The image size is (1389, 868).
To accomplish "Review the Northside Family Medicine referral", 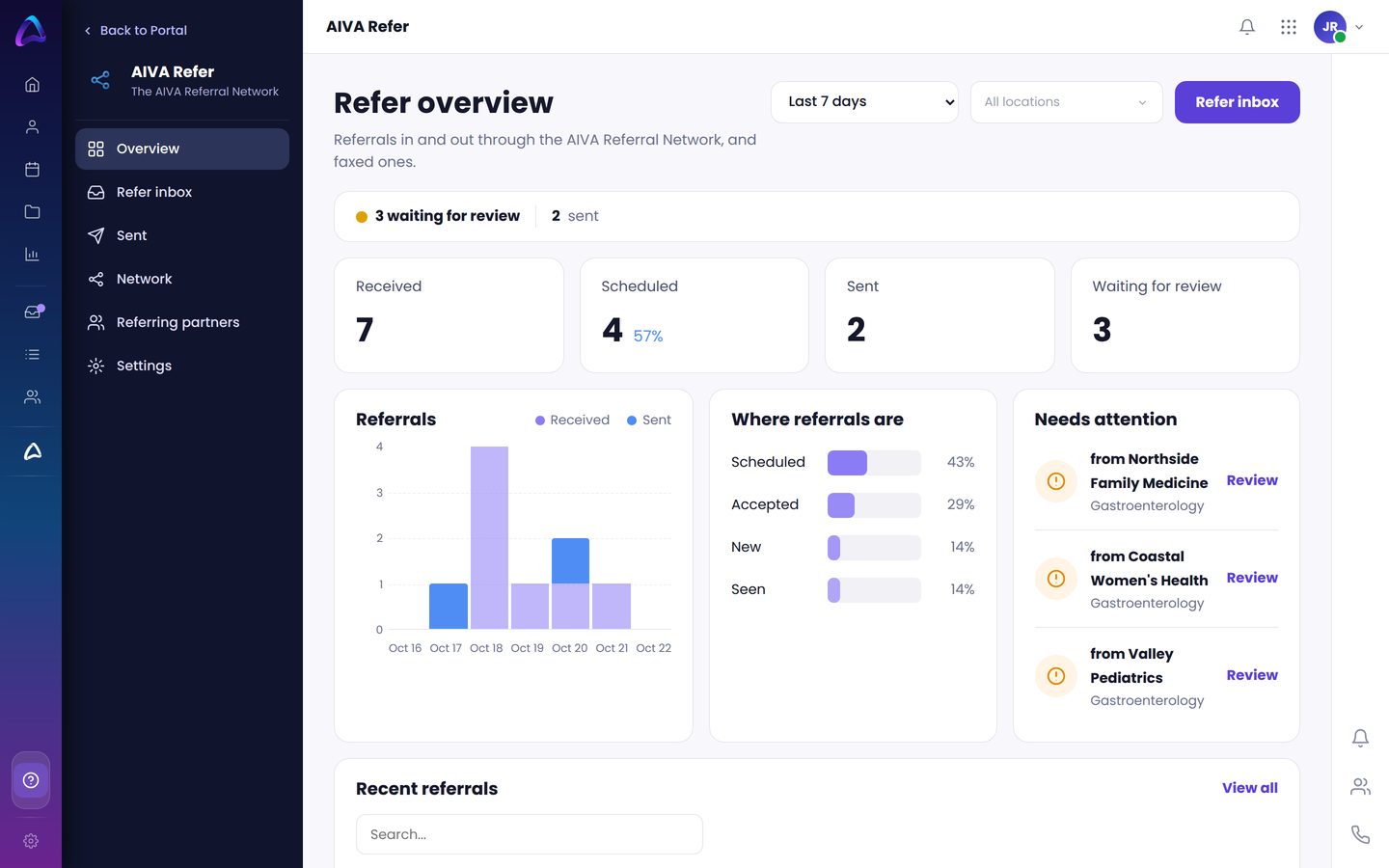I will (1252, 480).
